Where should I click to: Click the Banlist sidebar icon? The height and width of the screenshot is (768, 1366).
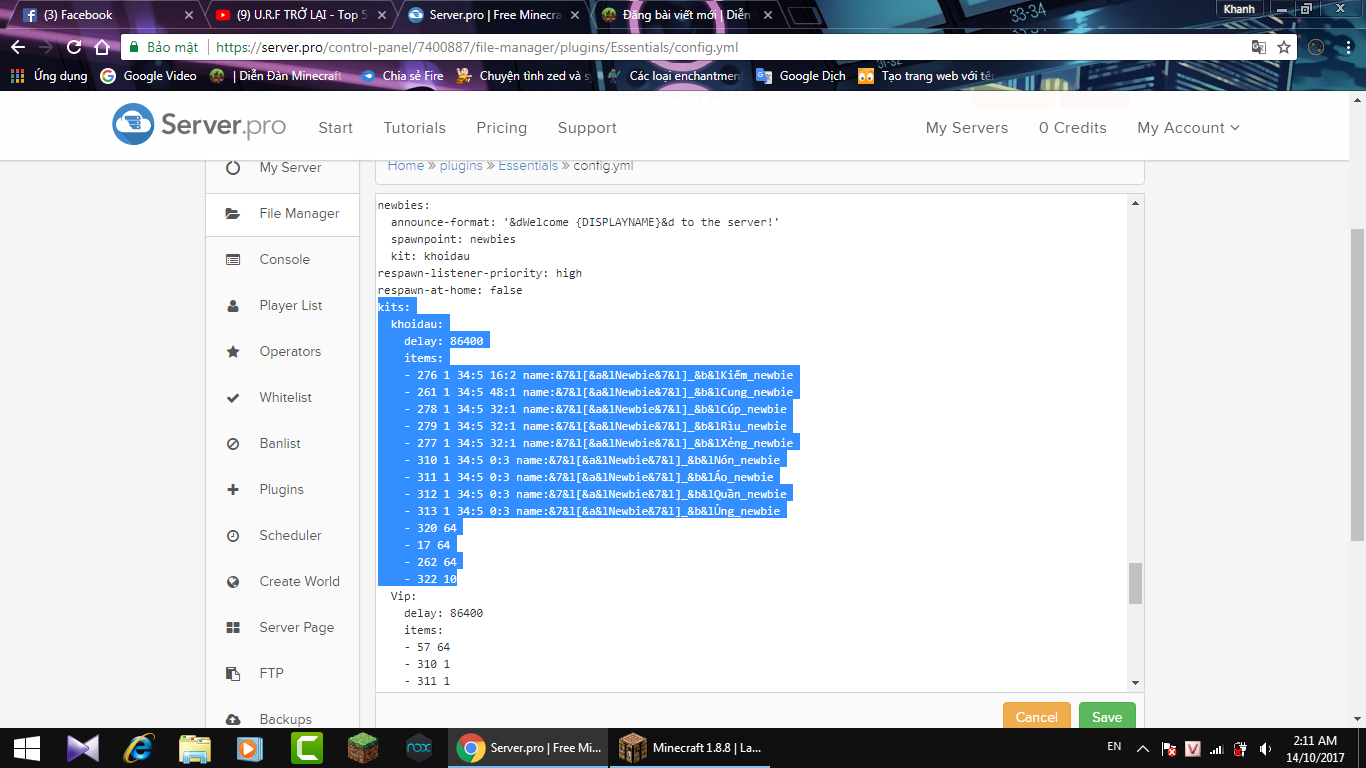coord(233,444)
